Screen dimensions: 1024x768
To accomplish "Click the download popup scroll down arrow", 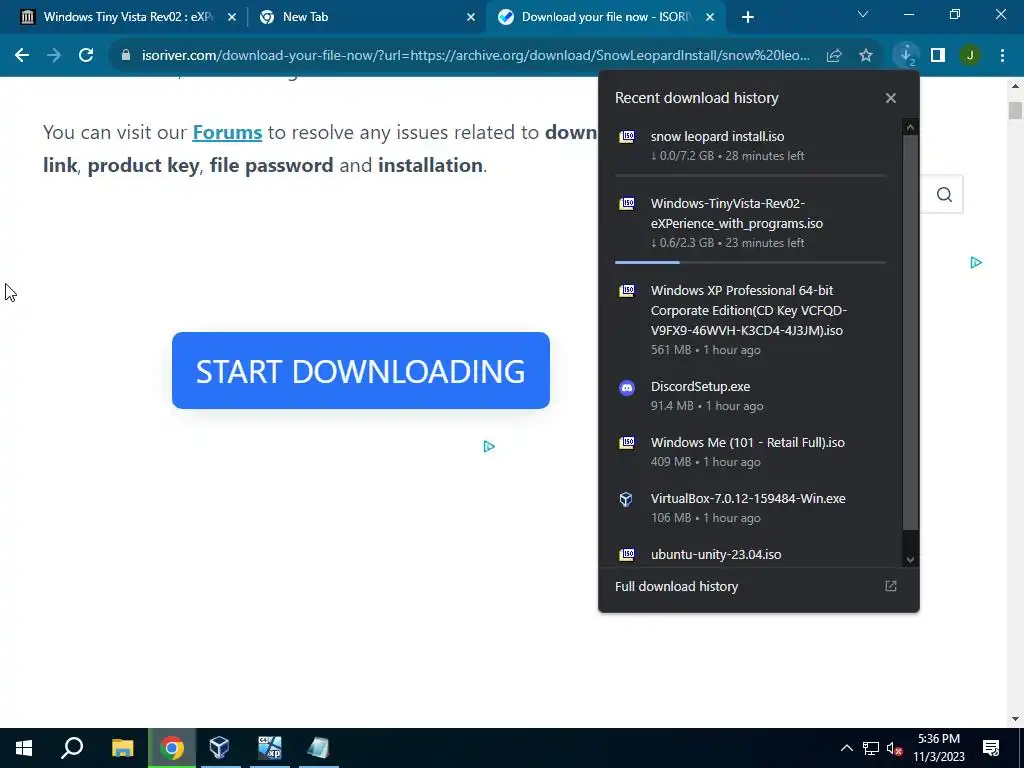I will click(x=910, y=560).
